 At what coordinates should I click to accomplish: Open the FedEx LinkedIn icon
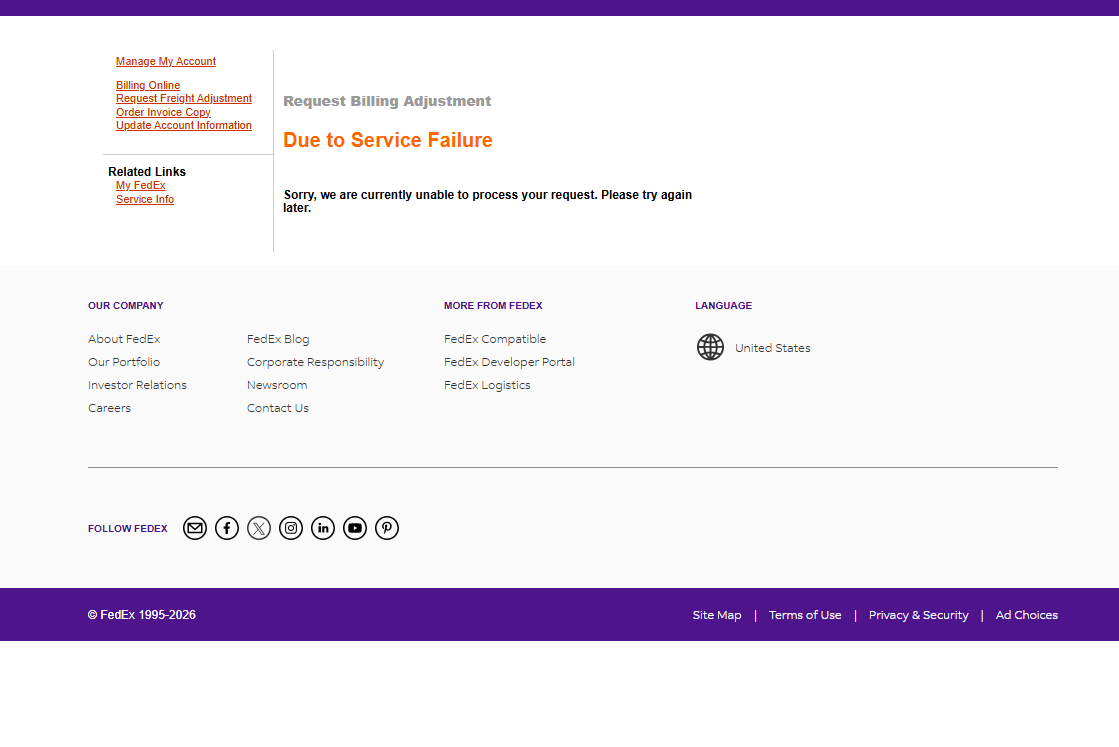(x=323, y=528)
